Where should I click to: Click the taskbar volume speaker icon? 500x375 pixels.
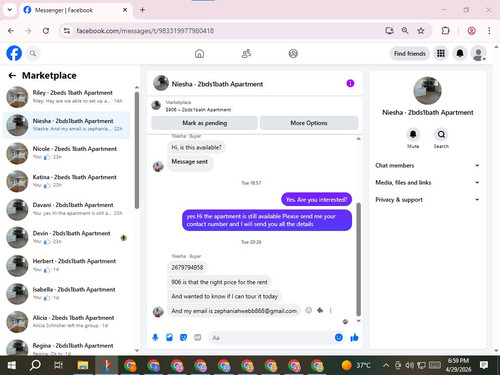pyautogui.click(x=409, y=365)
